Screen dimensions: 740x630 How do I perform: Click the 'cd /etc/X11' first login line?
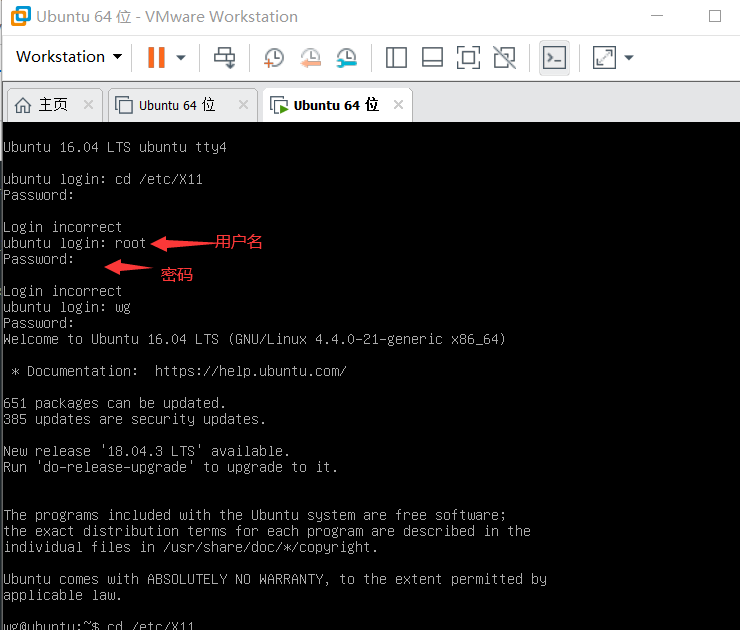click(x=103, y=180)
